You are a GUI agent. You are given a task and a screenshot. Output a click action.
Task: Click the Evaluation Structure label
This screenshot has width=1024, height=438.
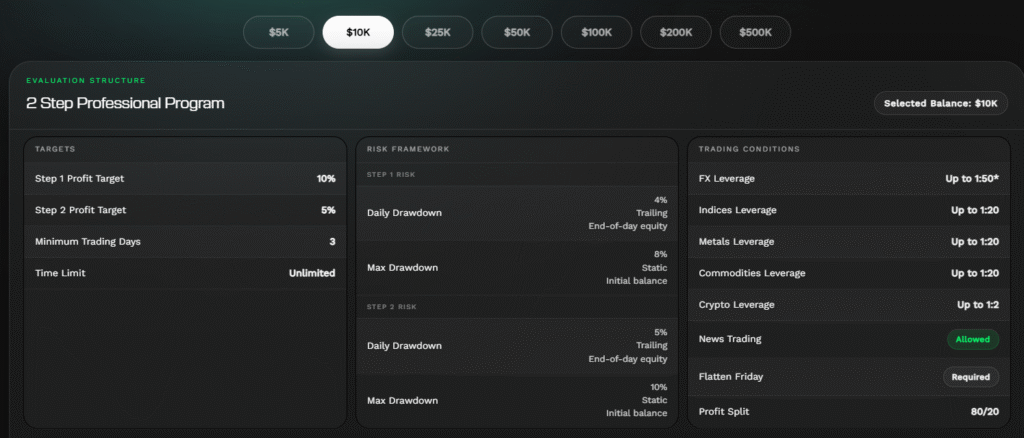(x=86, y=81)
